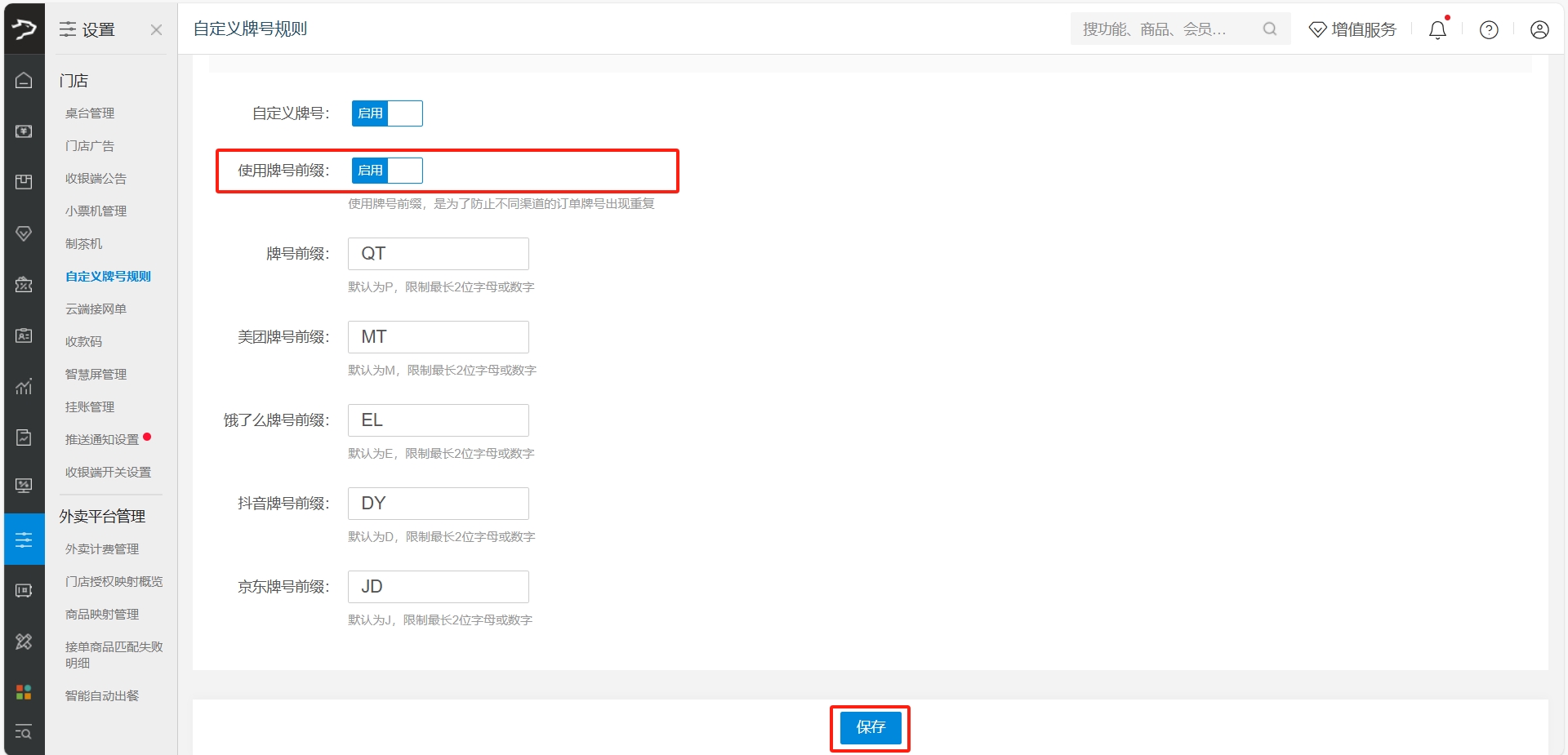Open 收银端公告 menu item
This screenshot has width=1568, height=755.
tap(96, 179)
